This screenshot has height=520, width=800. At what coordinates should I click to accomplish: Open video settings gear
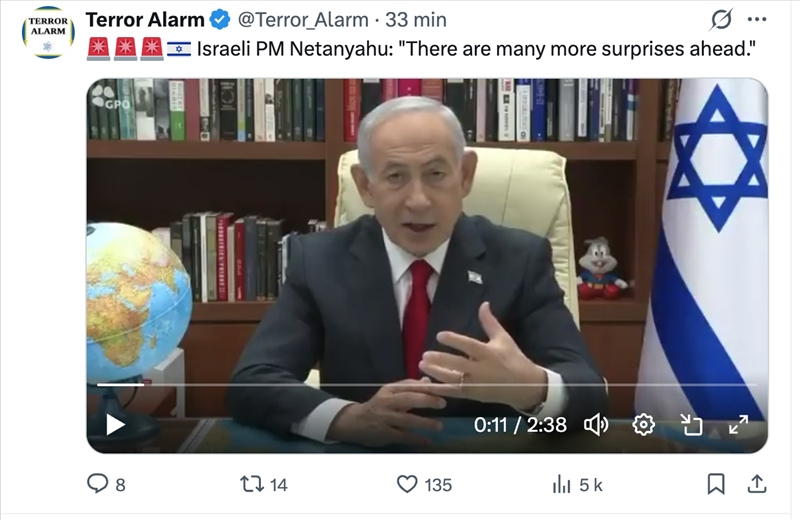[643, 425]
